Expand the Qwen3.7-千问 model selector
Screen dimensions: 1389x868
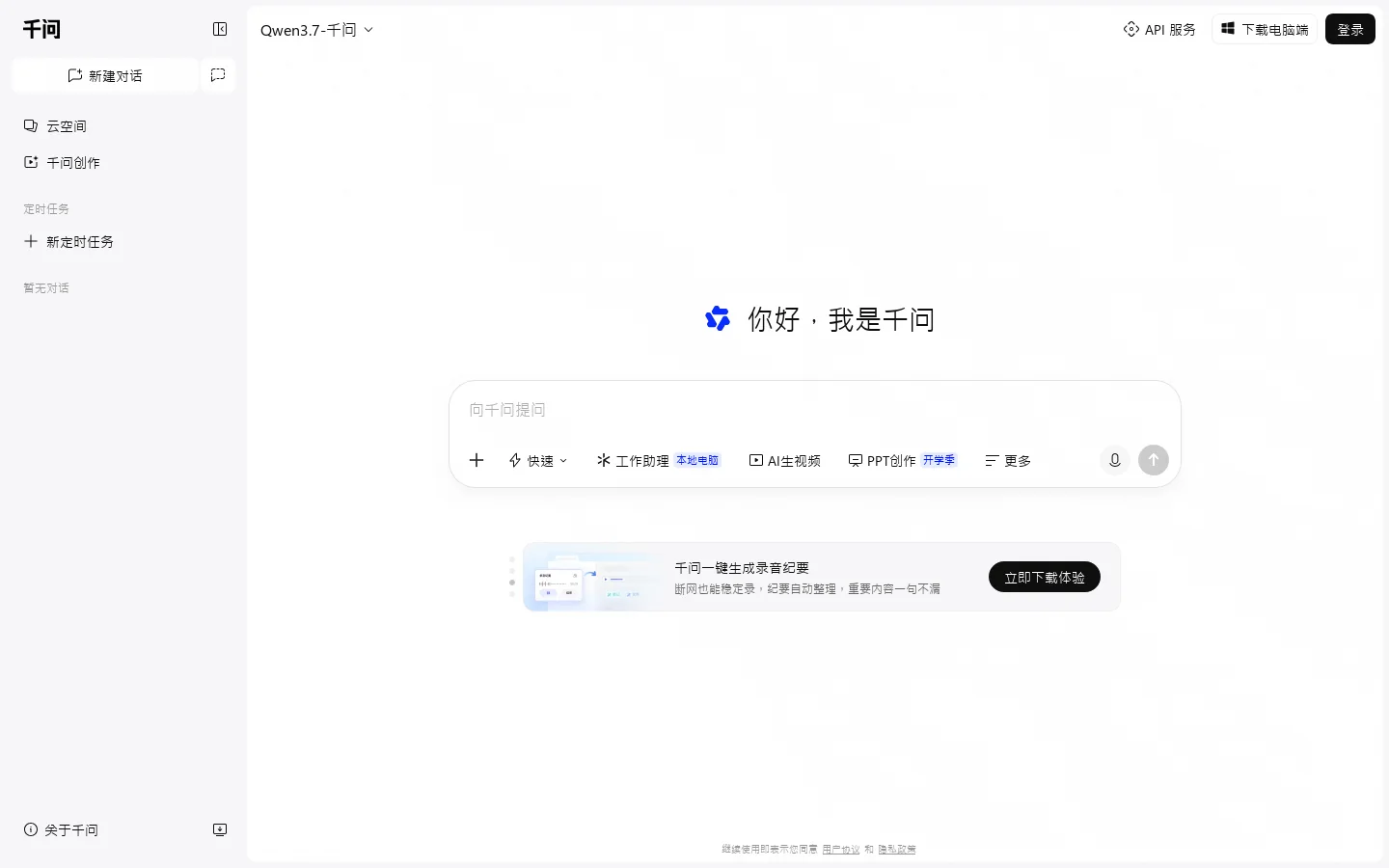[x=316, y=30]
